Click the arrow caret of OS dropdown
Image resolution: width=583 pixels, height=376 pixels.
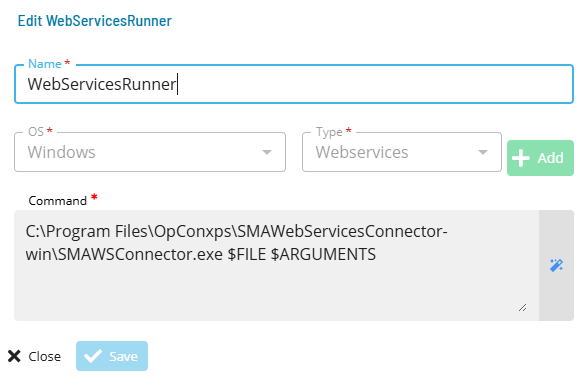pyautogui.click(x=267, y=152)
